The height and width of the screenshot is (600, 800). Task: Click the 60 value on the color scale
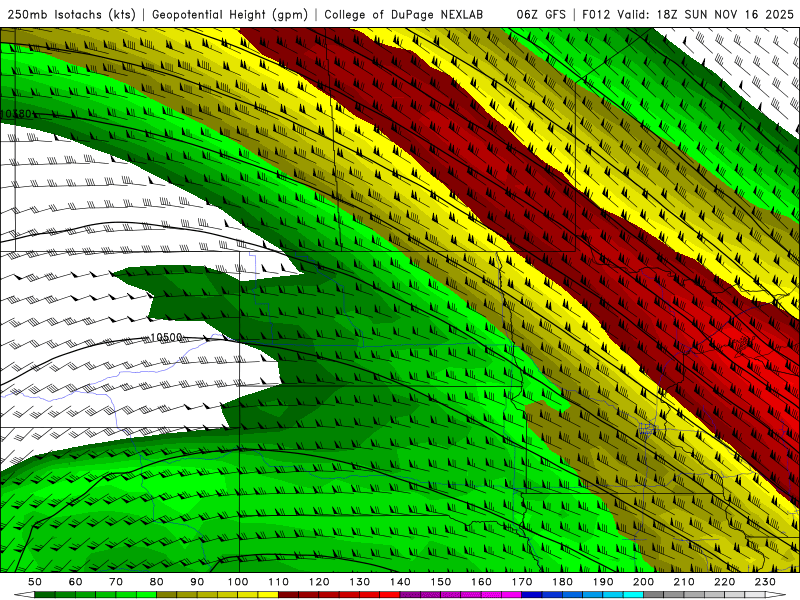75,582
